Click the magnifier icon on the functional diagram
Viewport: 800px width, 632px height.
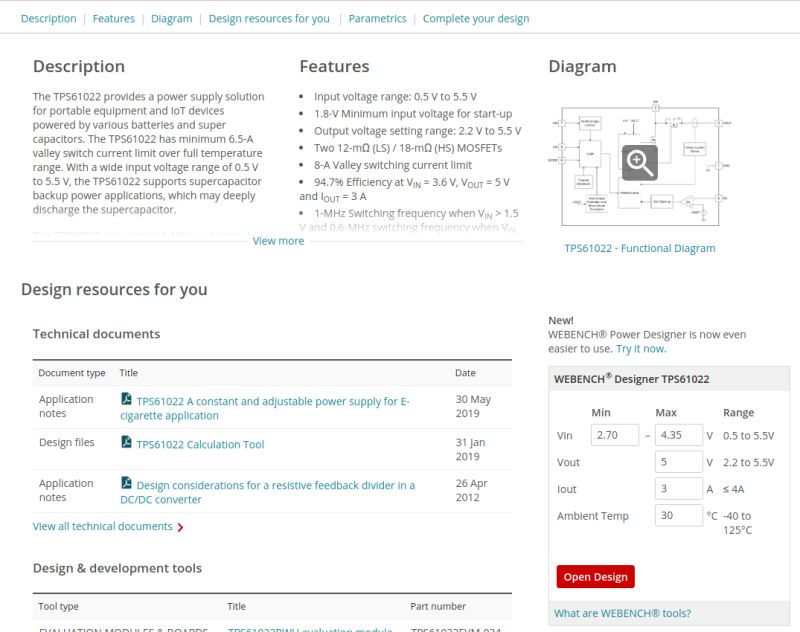[639, 163]
